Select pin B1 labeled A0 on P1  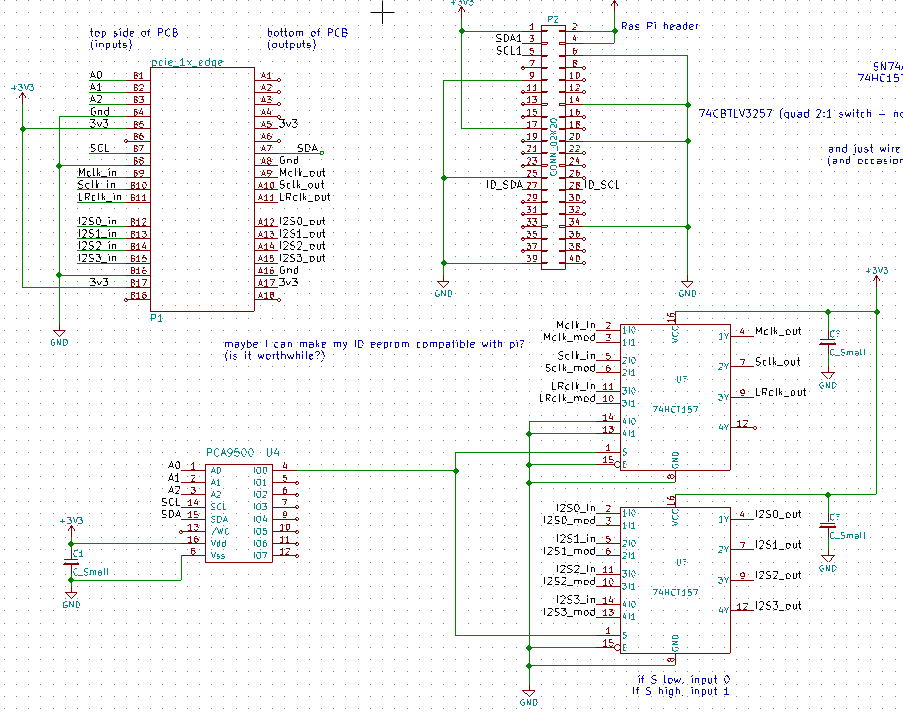pyautogui.click(x=138, y=75)
